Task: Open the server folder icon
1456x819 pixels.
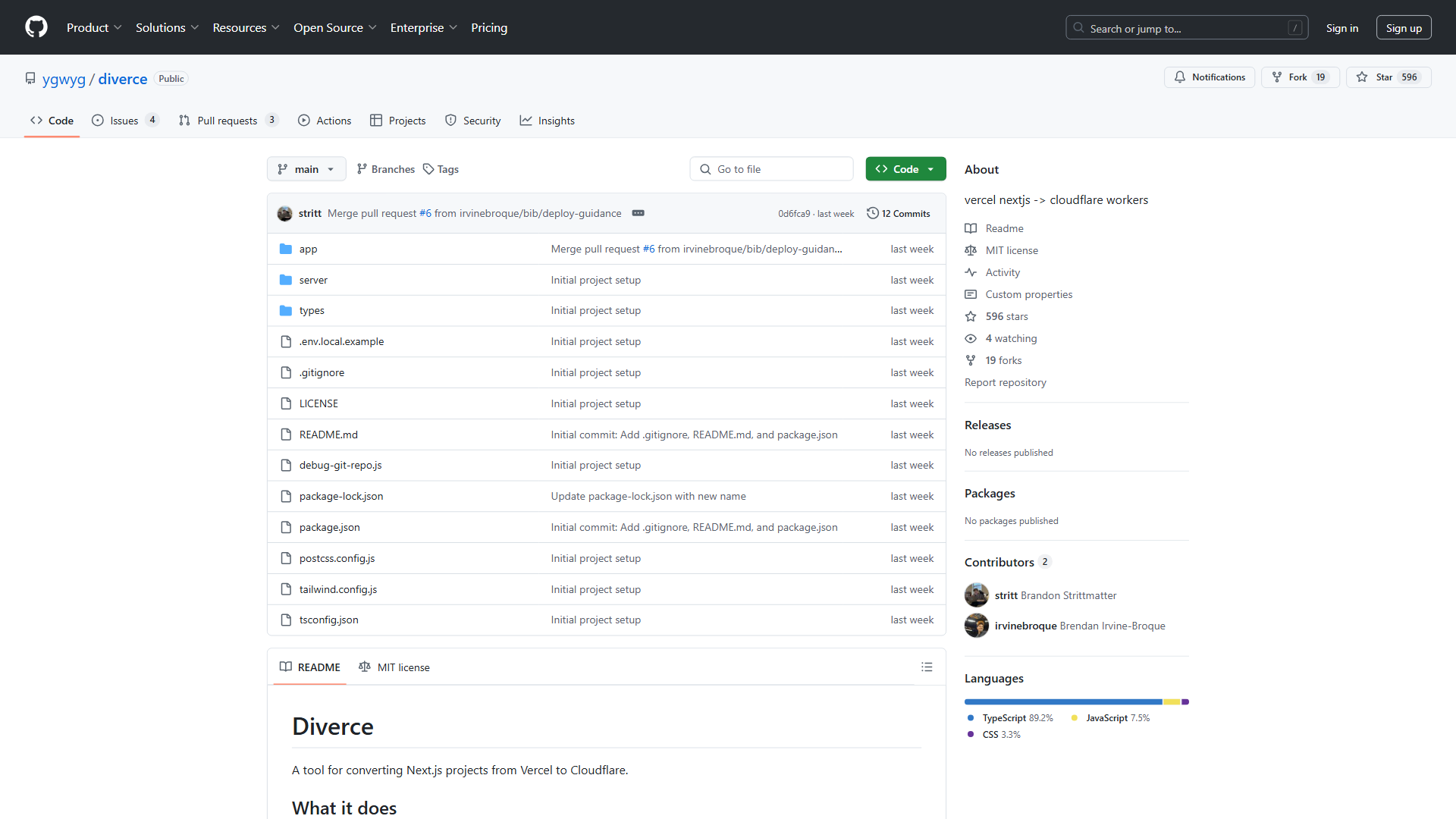Action: pos(286,280)
